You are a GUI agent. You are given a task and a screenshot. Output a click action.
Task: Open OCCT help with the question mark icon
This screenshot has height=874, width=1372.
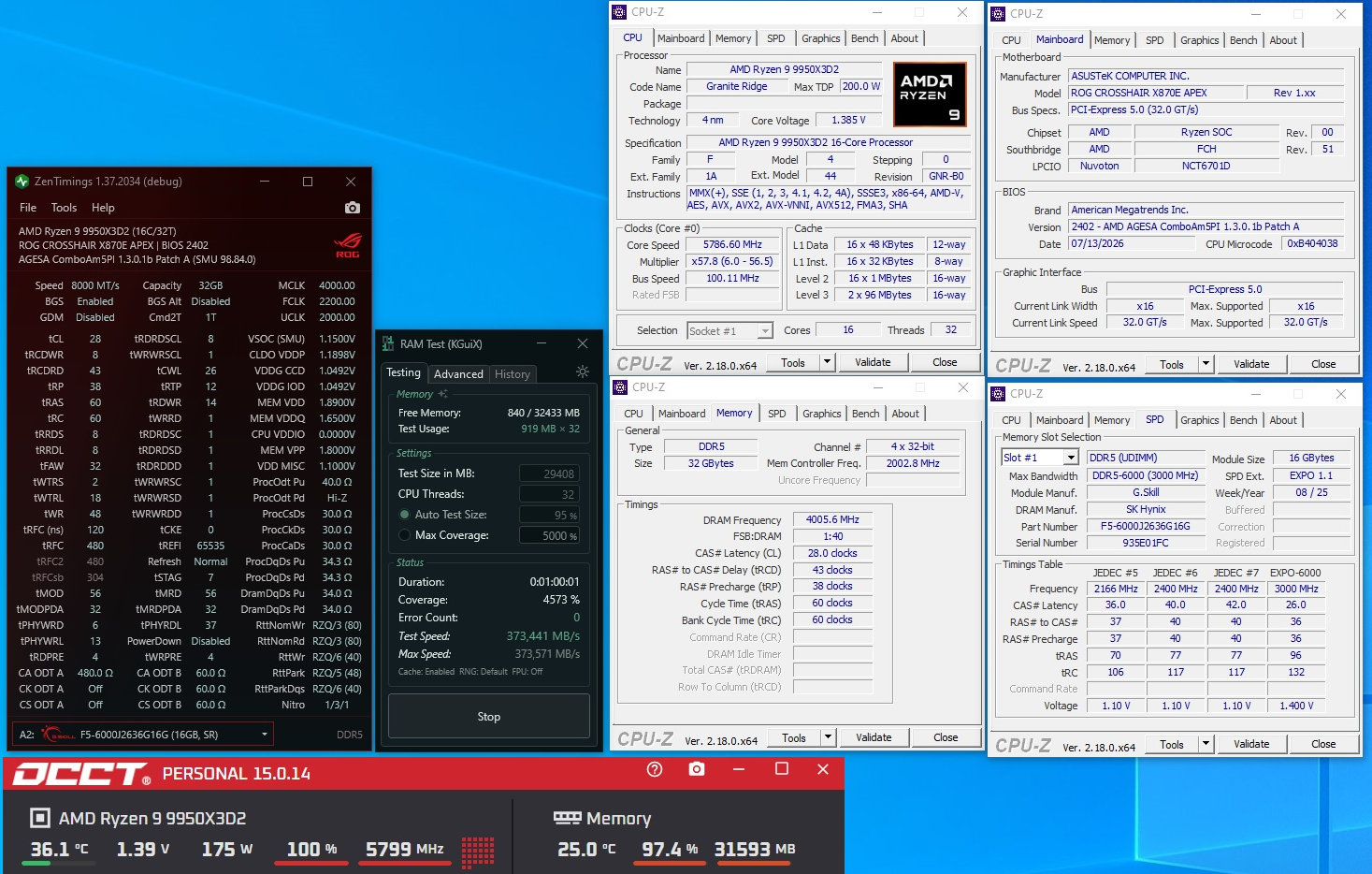(x=655, y=769)
